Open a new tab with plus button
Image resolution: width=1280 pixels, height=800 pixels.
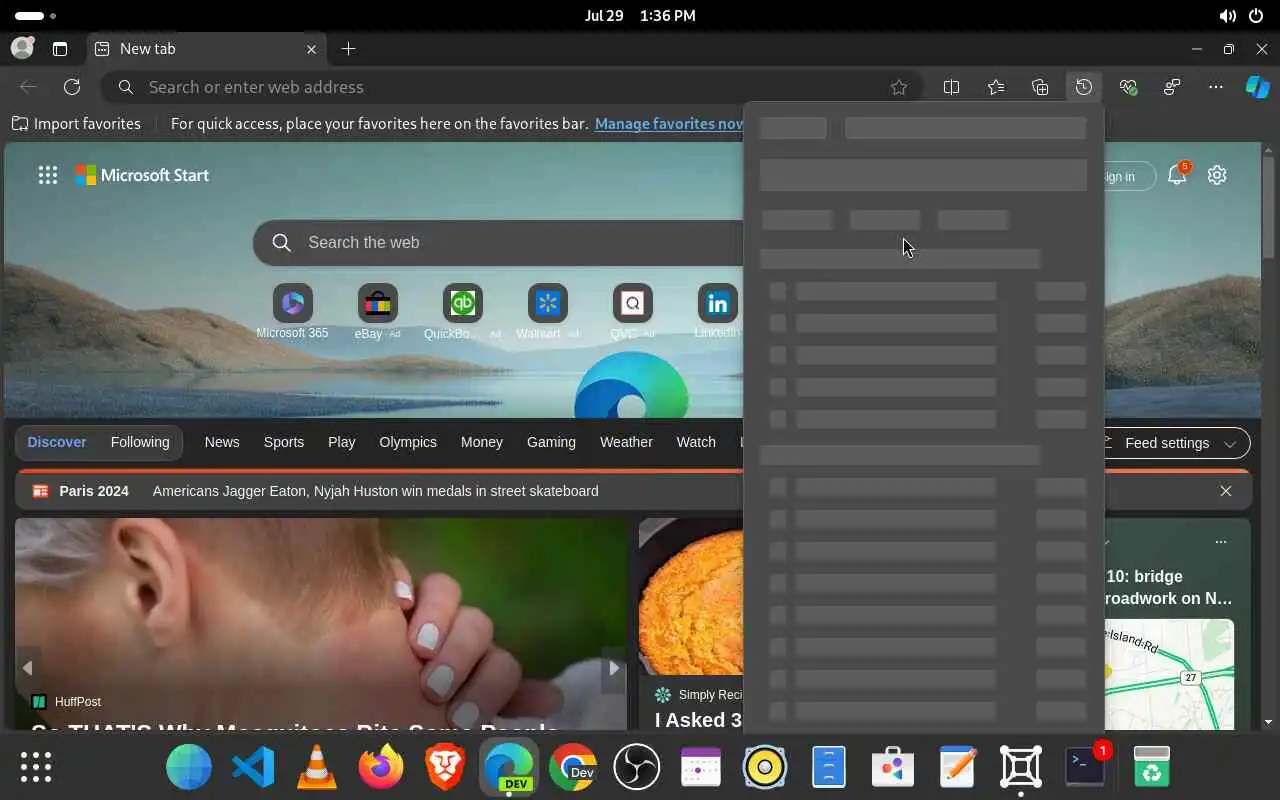[x=348, y=48]
